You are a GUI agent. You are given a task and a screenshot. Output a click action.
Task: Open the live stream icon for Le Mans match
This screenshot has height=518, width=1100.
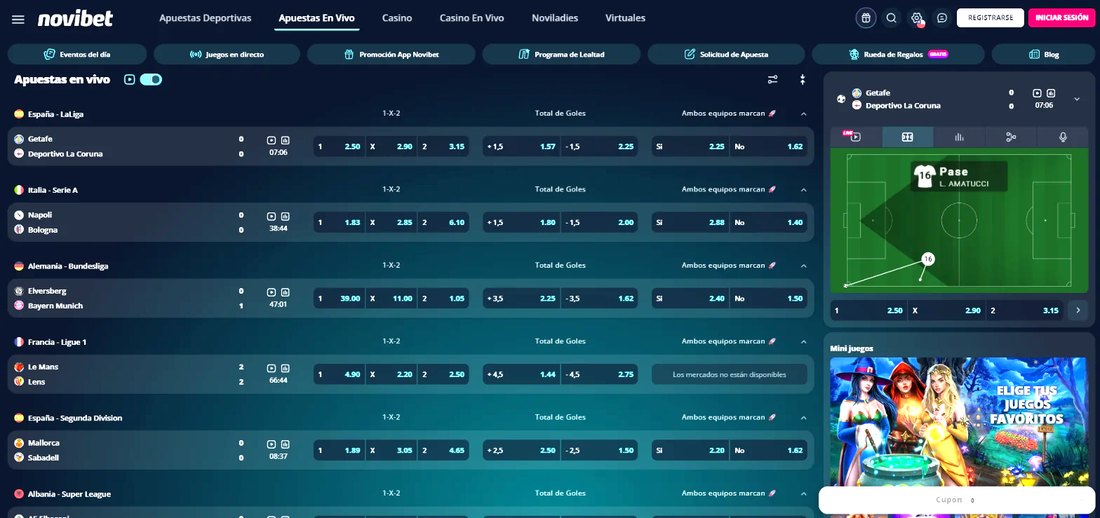click(x=271, y=368)
